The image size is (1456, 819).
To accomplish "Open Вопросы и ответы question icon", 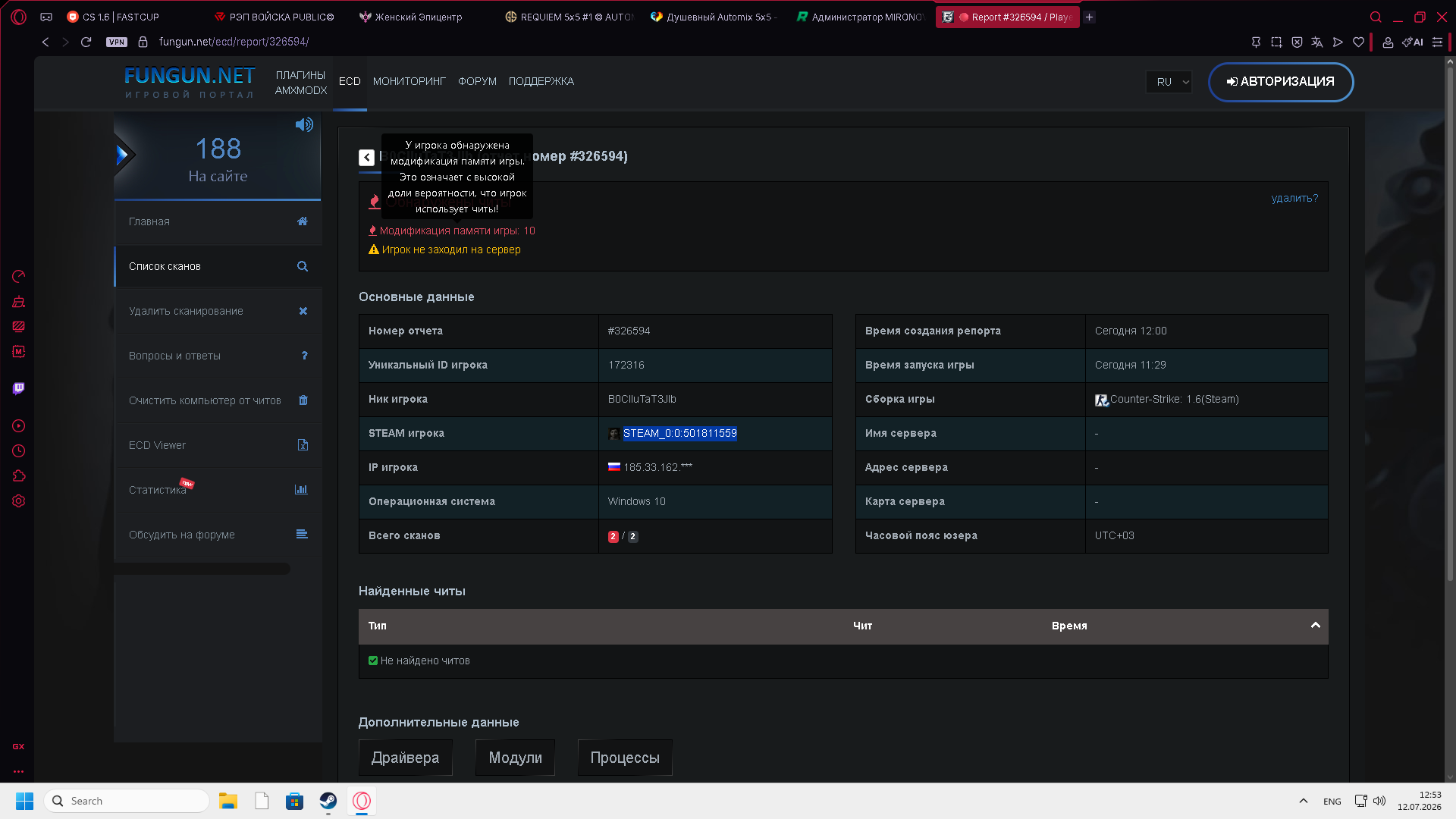I will pyautogui.click(x=305, y=356).
